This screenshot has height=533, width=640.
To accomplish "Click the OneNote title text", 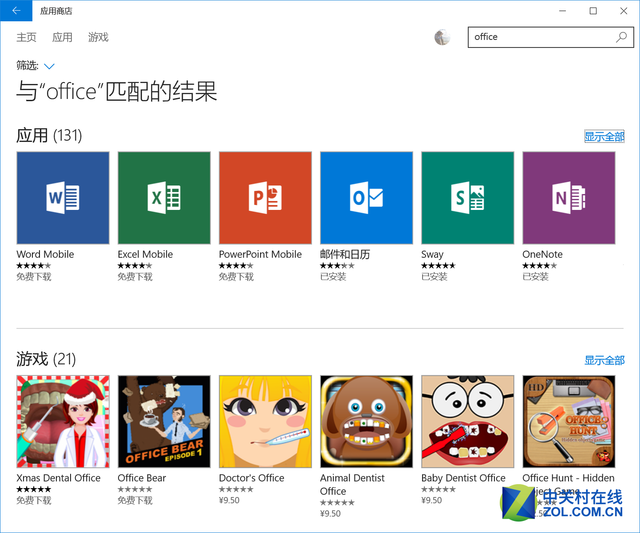I will [x=542, y=254].
